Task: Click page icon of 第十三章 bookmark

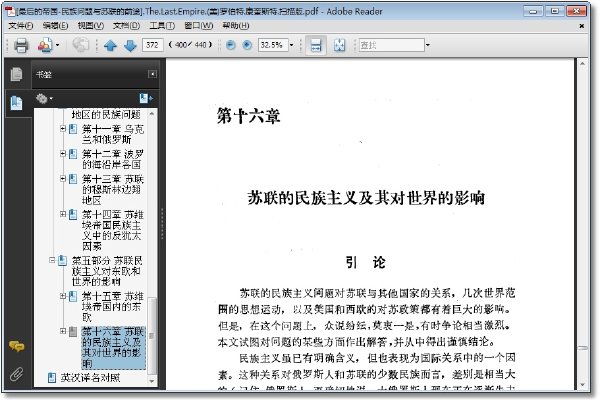Action: 73,179
